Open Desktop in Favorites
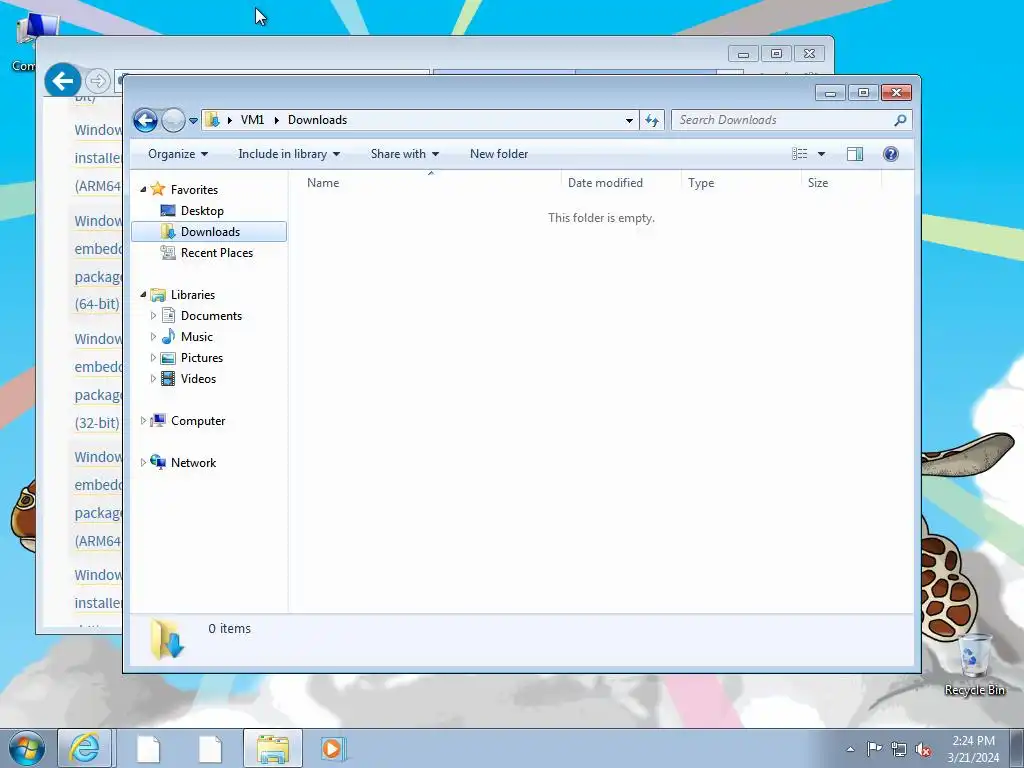Viewport: 1024px width, 768px height. pos(202,211)
